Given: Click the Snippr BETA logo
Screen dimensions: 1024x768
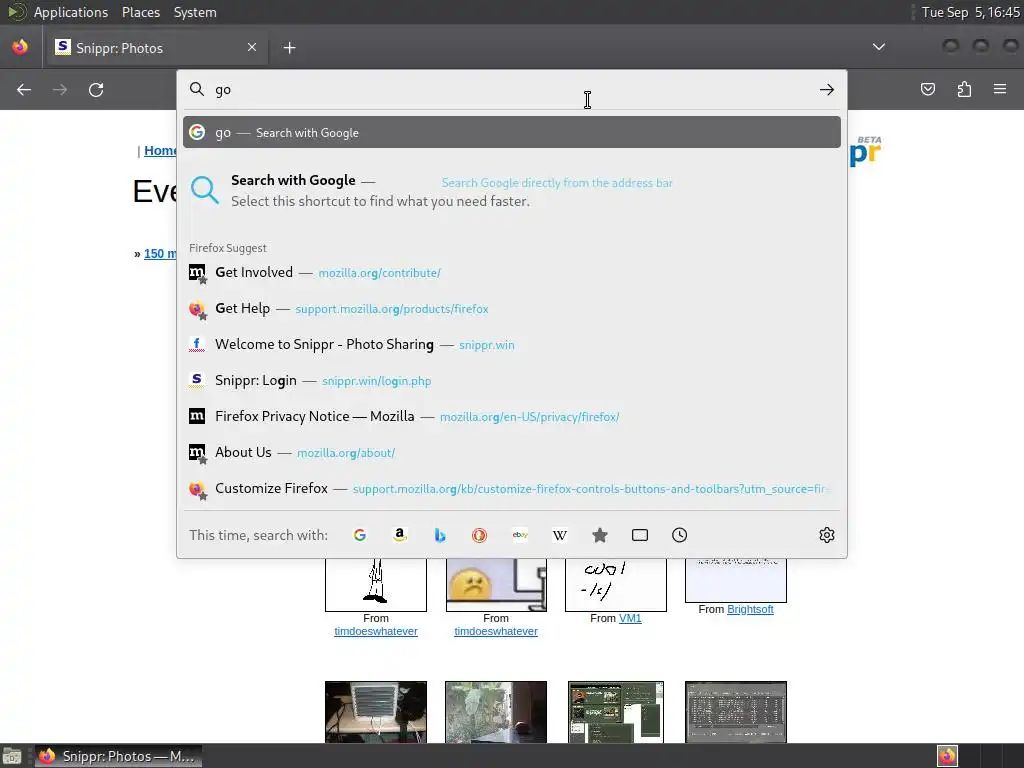Looking at the screenshot, I should click(865, 152).
